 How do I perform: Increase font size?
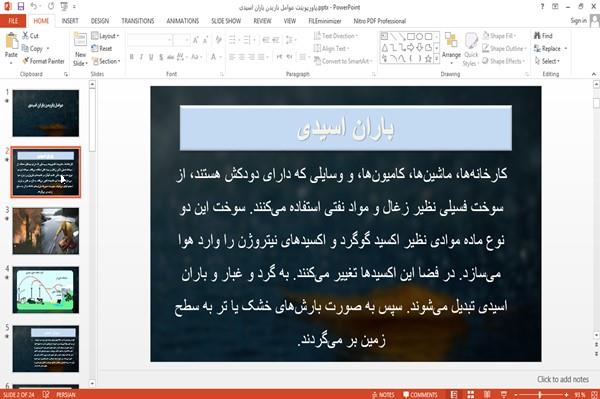196,40
